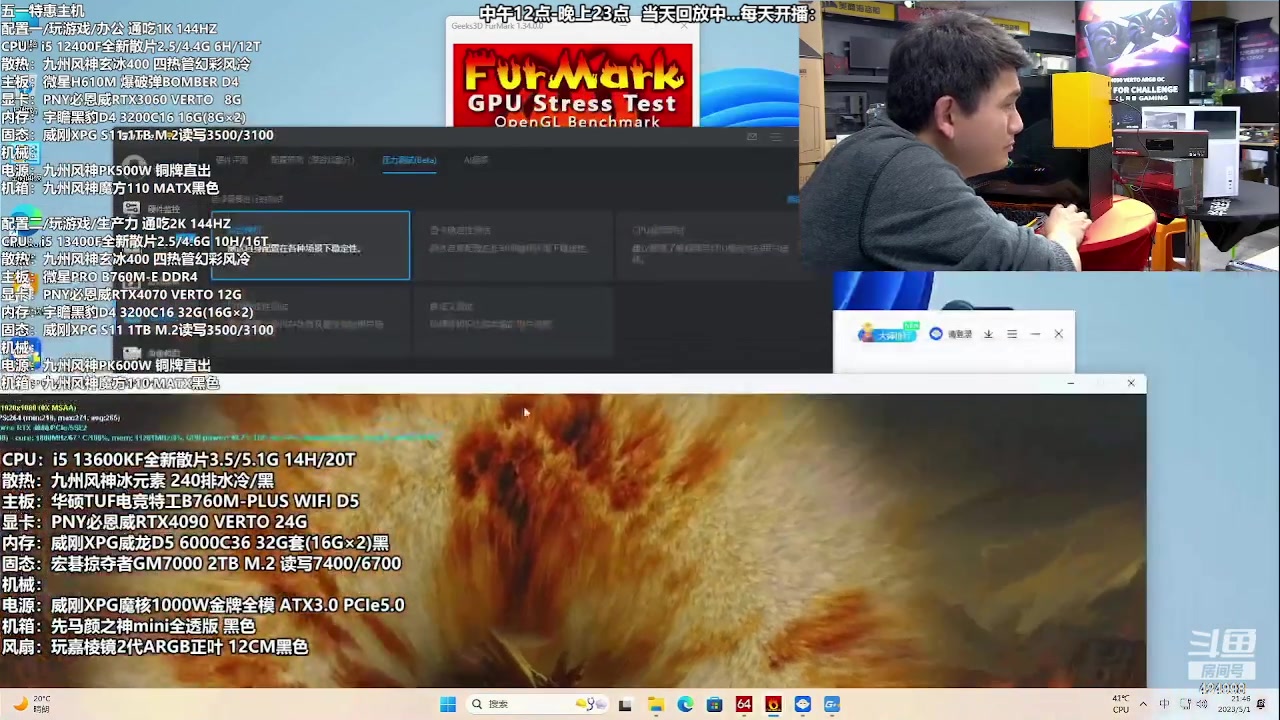1280x720 pixels.
Task: Open the blue G+ taskbar icon
Action: tap(832, 704)
